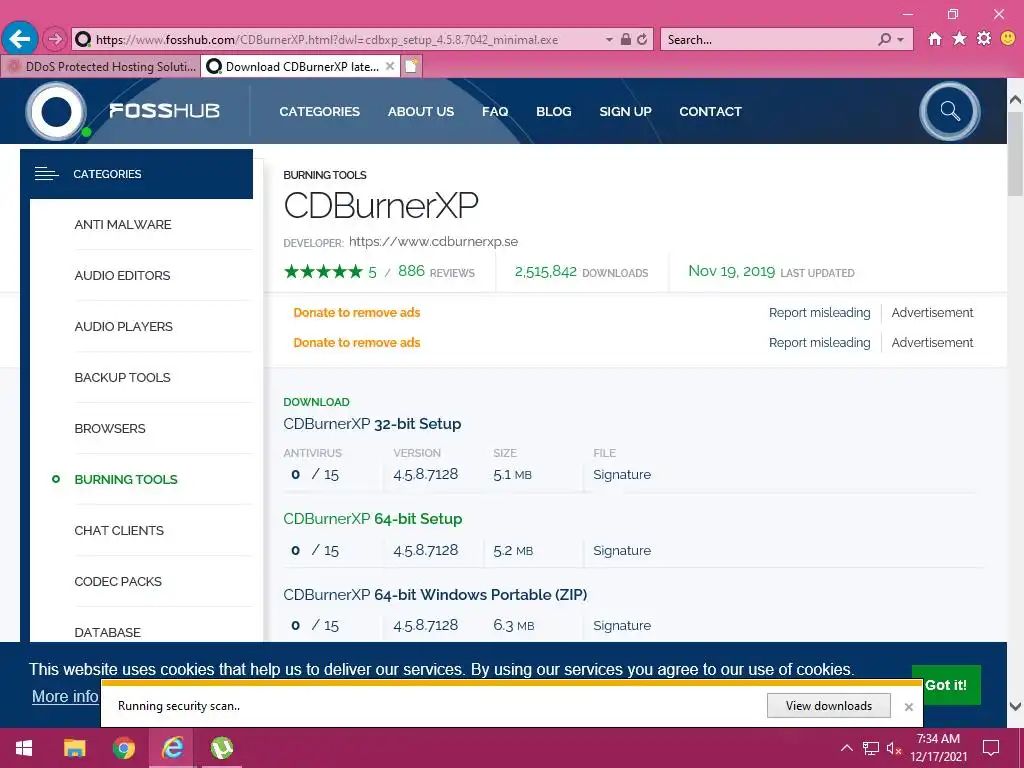Open 886 REVIEWS link
Screen dimensions: 1024x768
[x=436, y=272]
